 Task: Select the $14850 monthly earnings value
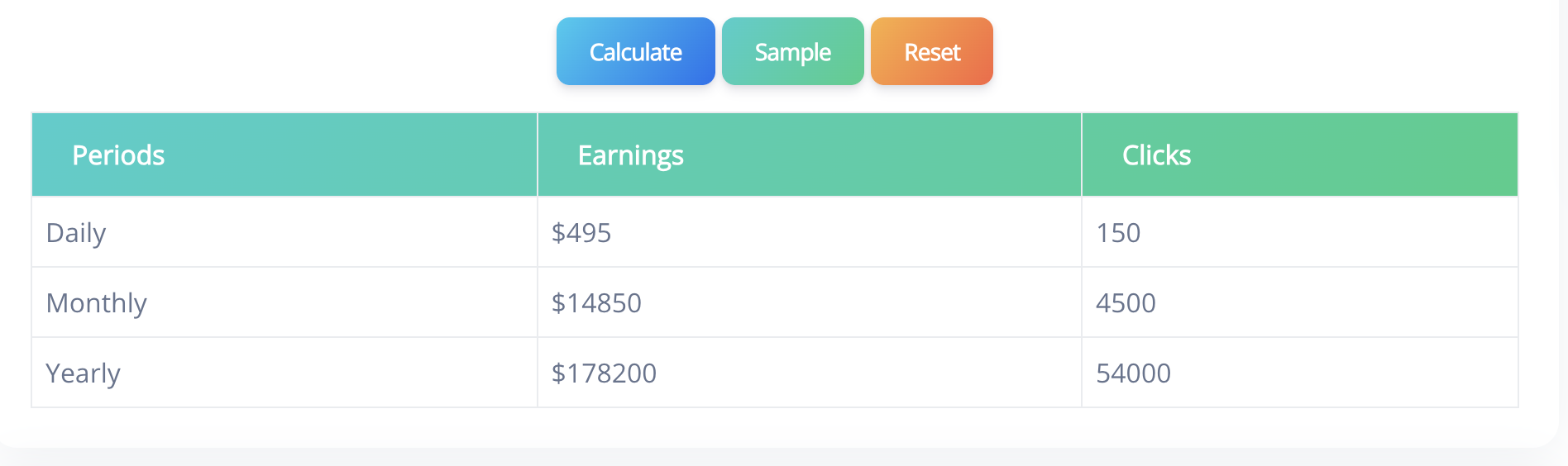pos(596,303)
